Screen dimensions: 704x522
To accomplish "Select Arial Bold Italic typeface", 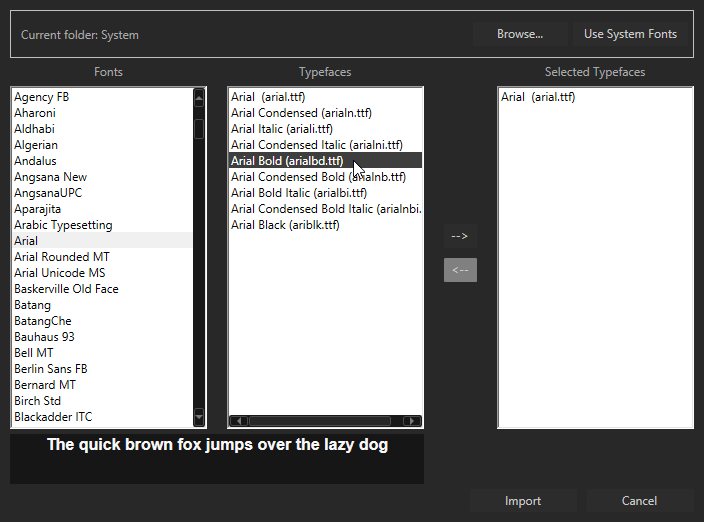I will point(298,193).
